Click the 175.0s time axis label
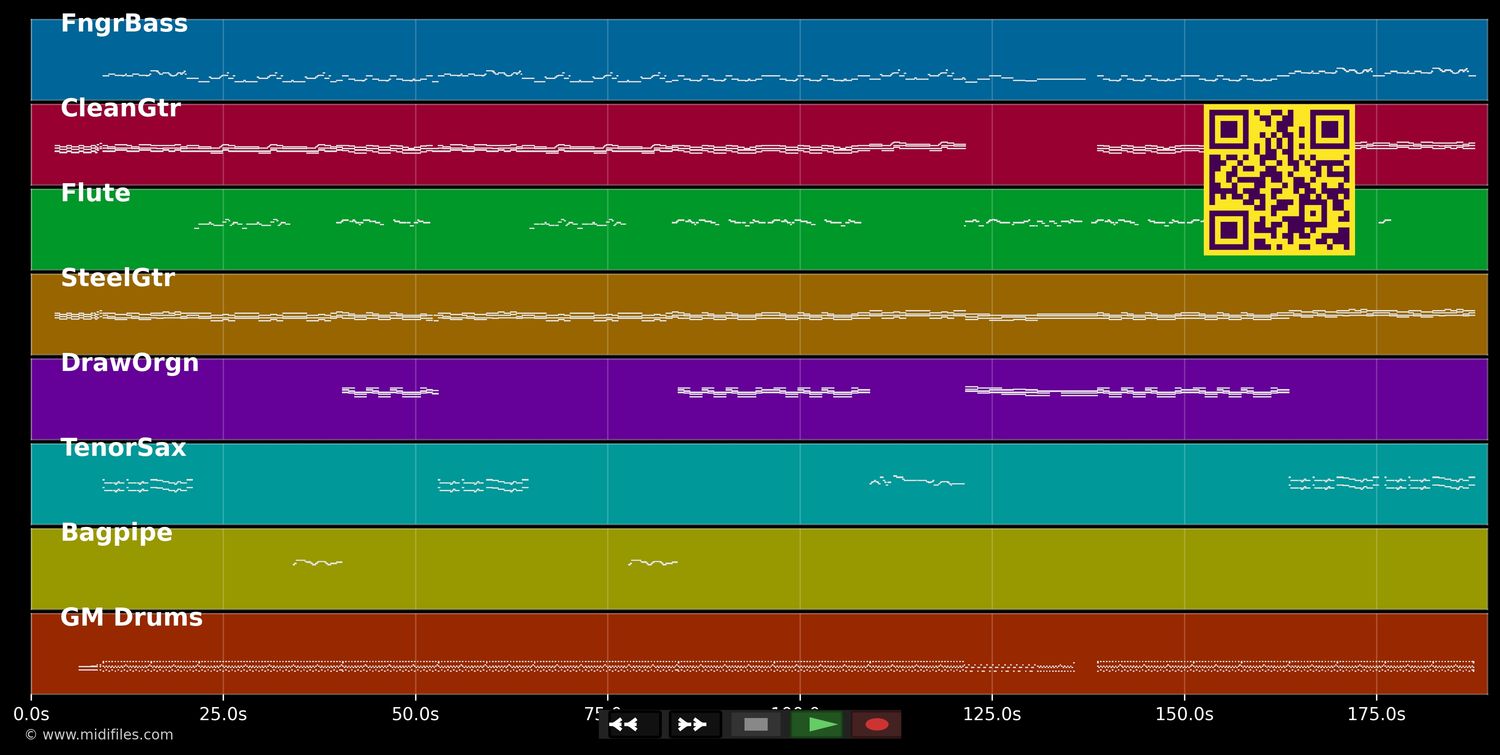Image resolution: width=1500 pixels, height=755 pixels. [1376, 714]
